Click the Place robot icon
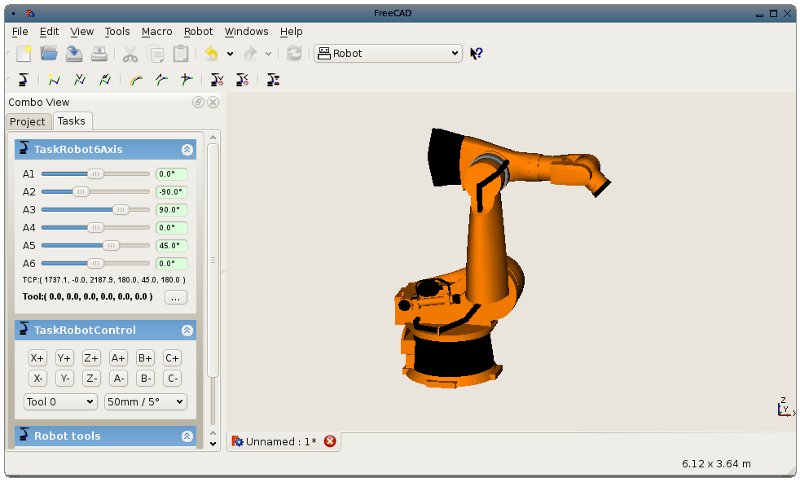The width and height of the screenshot is (800, 482). click(23, 80)
